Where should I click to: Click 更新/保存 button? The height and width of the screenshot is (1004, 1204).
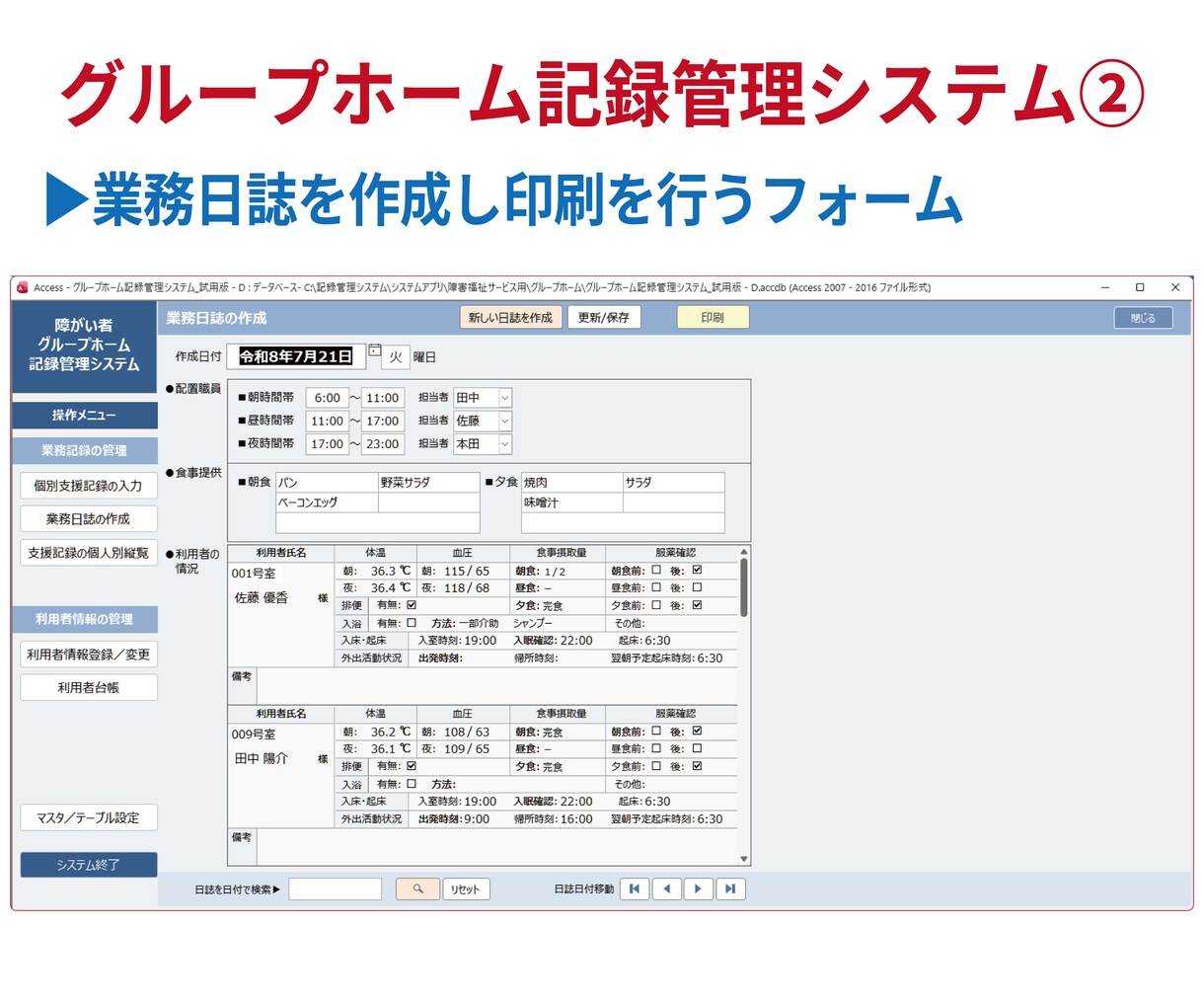[604, 318]
